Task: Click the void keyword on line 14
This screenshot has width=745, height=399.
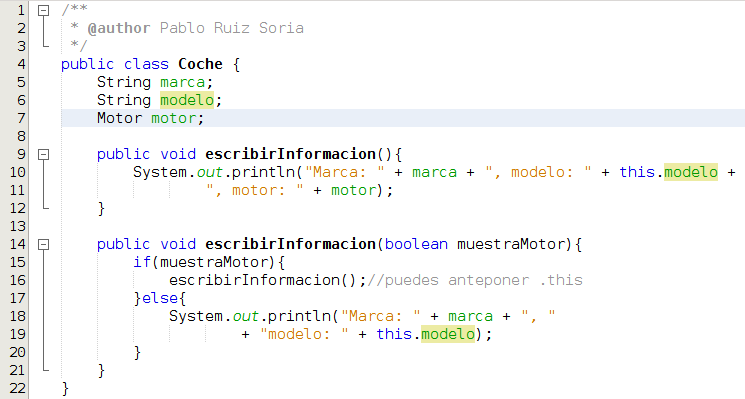Action: click(x=178, y=244)
